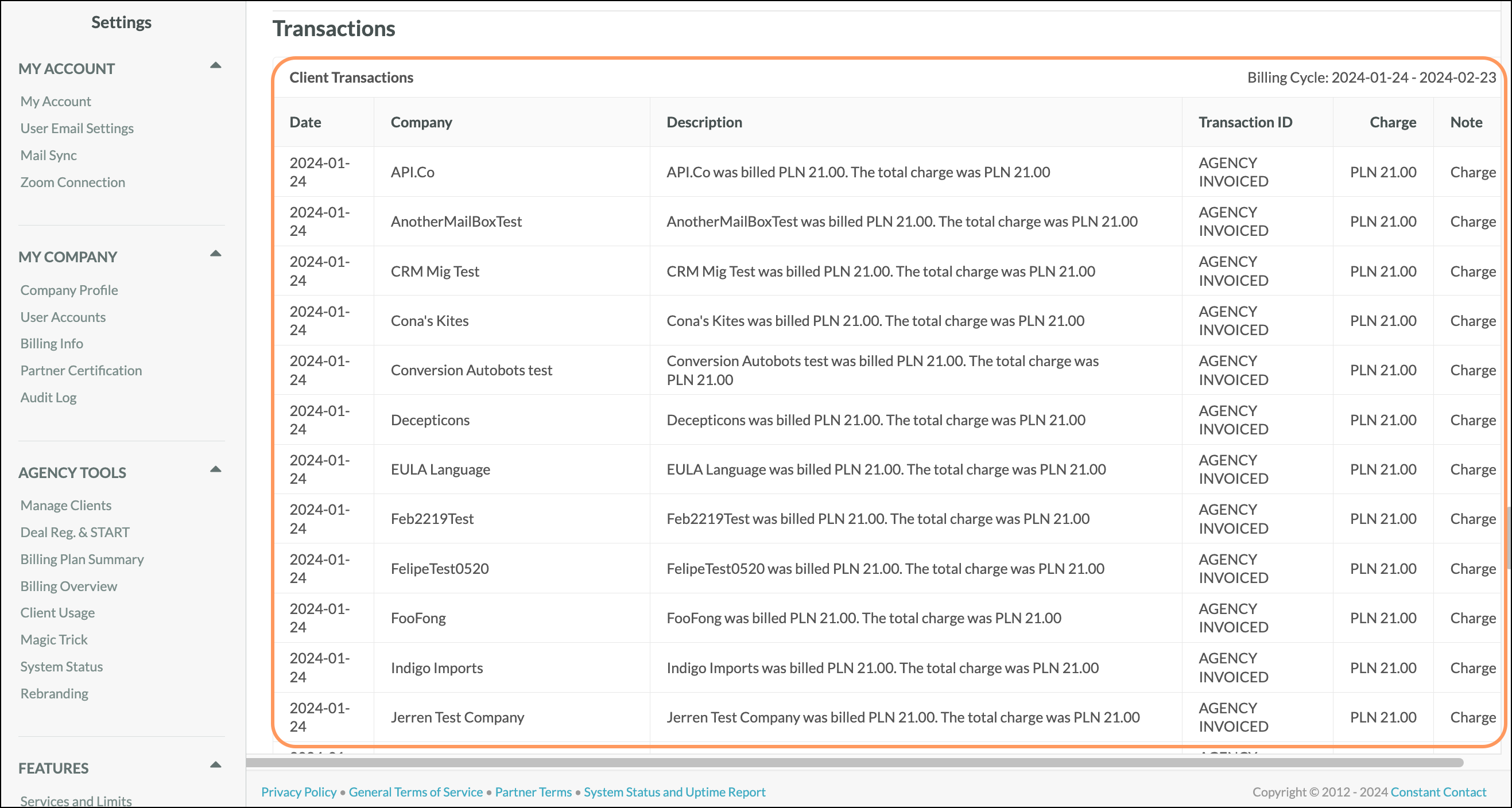This screenshot has width=1512, height=808.
Task: Open the Audit Log
Action: point(49,397)
